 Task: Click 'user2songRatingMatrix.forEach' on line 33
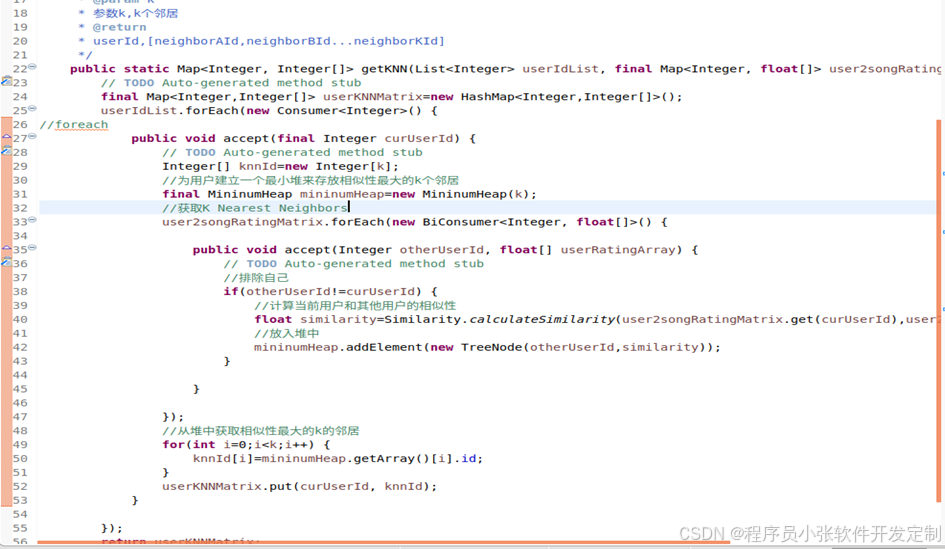(x=273, y=222)
